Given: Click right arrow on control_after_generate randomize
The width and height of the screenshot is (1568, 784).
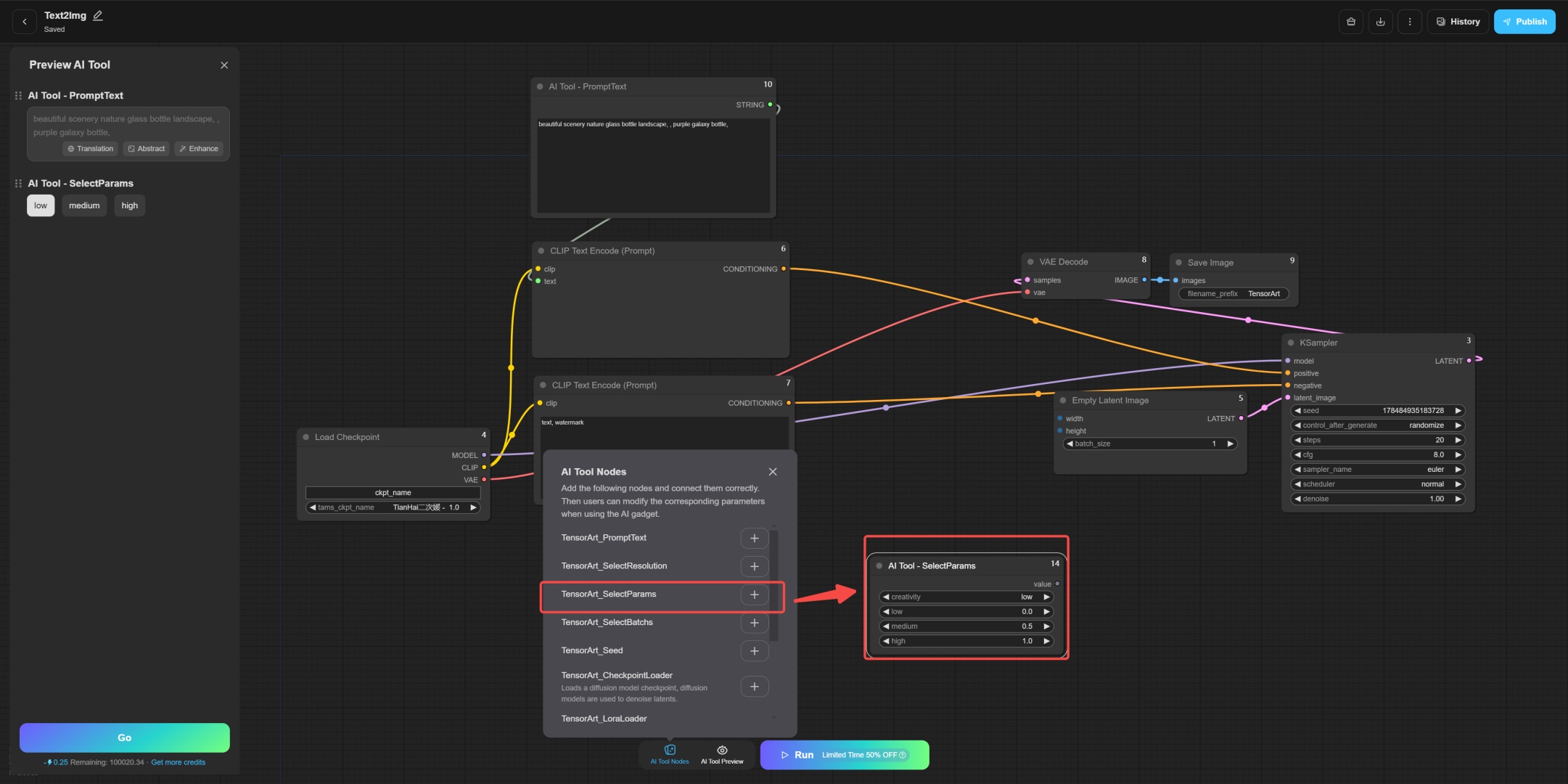Looking at the screenshot, I should 1458,425.
